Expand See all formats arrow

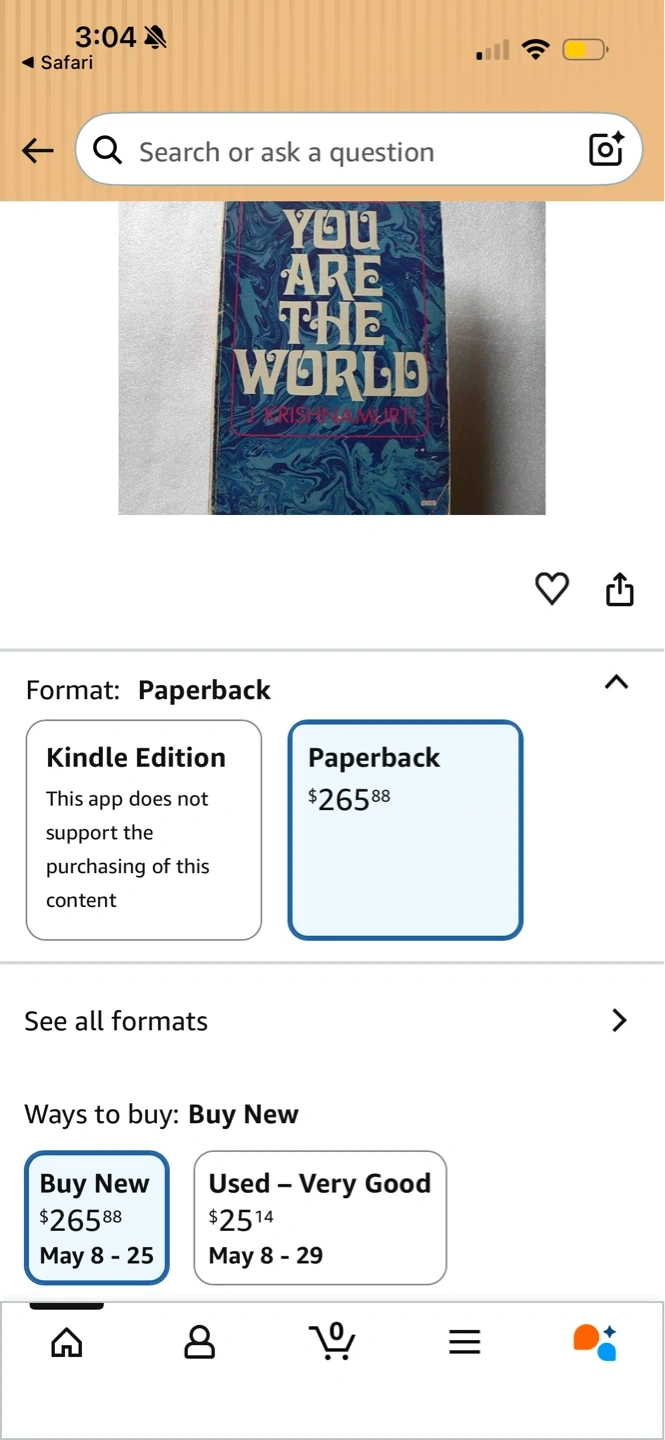tap(620, 1020)
